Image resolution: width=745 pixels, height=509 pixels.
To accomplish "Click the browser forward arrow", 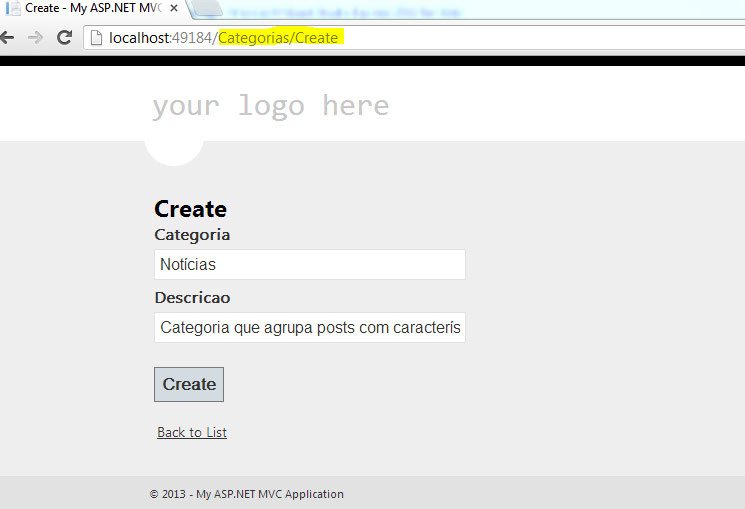I will point(35,38).
